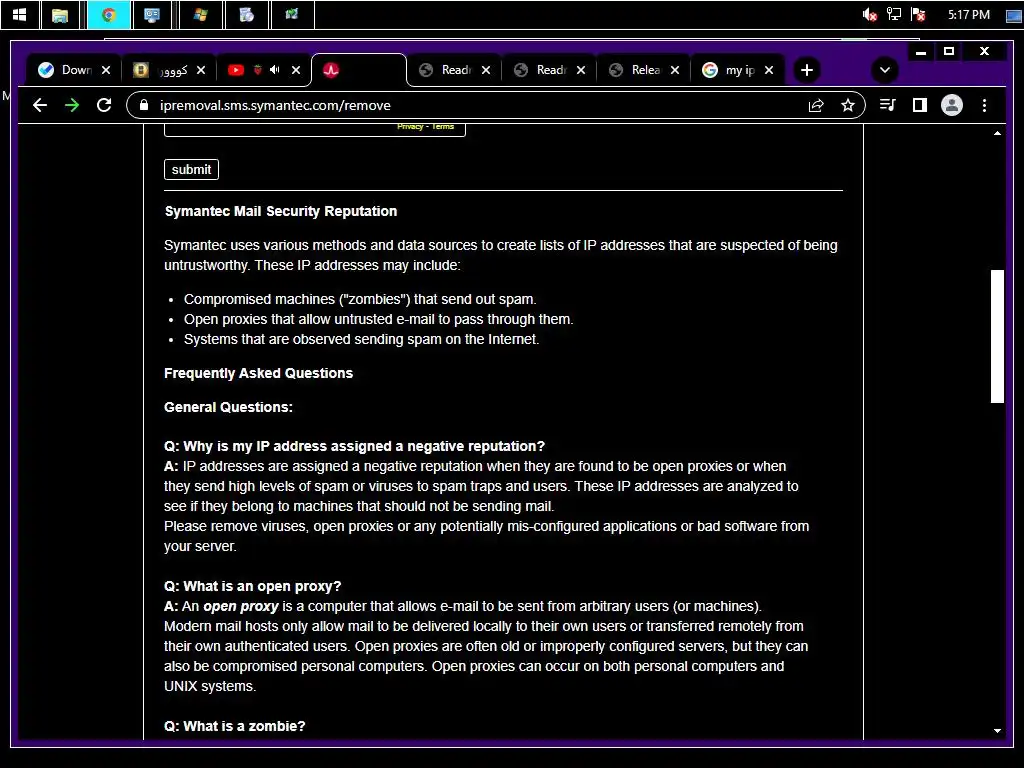The image size is (1024, 768).
Task: Close the my ip tab
Action: tap(769, 70)
